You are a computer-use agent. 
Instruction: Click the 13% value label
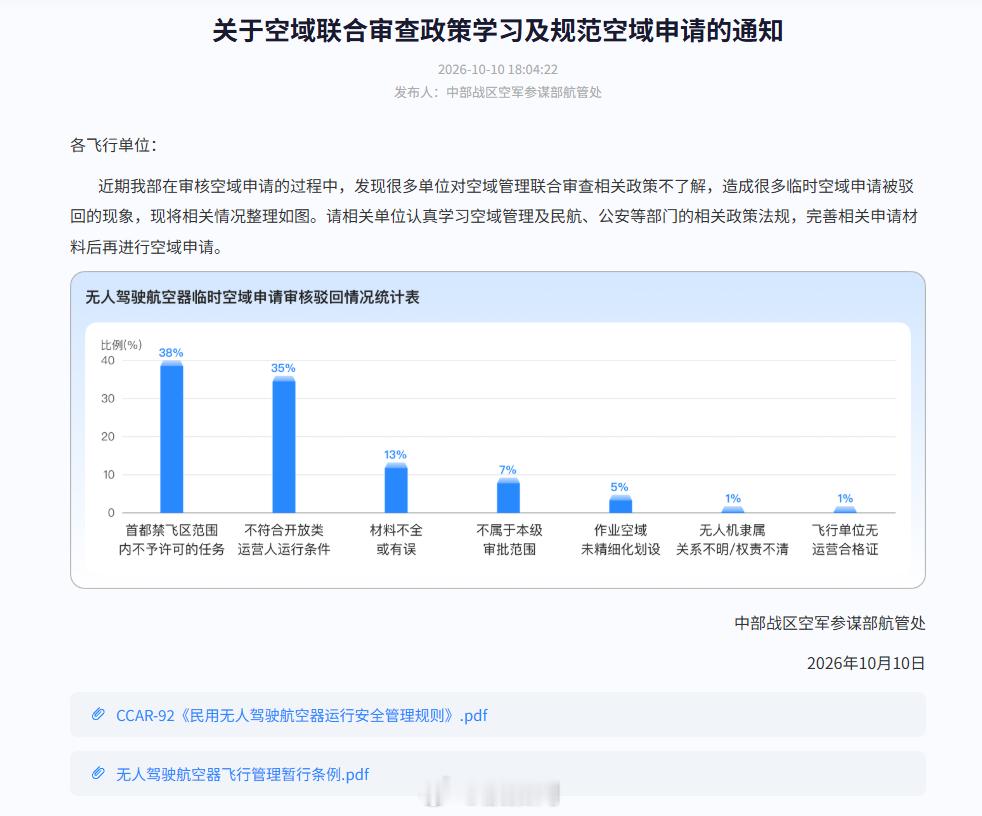pos(395,454)
